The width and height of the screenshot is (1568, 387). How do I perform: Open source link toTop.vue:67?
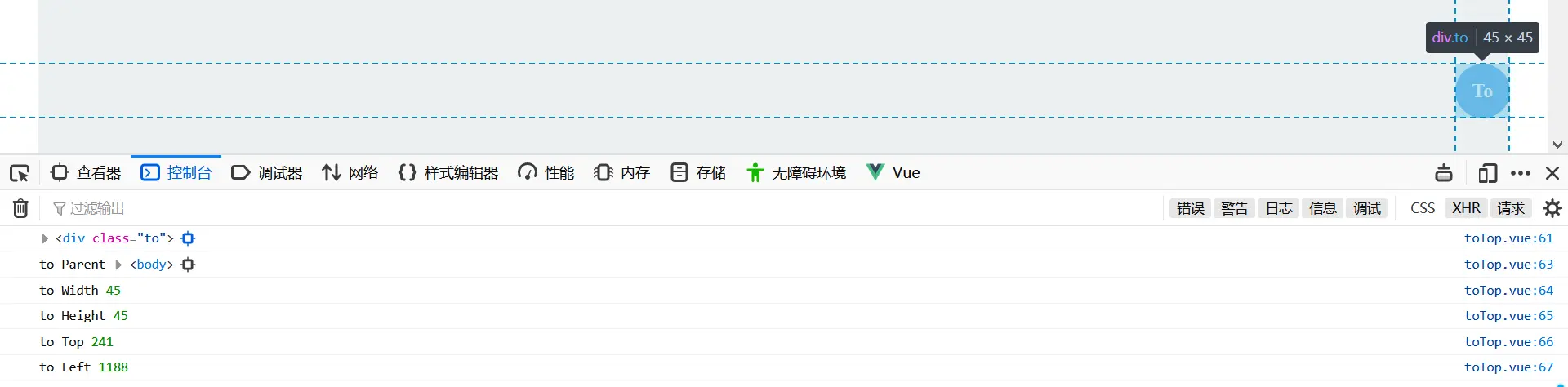[x=1508, y=367]
